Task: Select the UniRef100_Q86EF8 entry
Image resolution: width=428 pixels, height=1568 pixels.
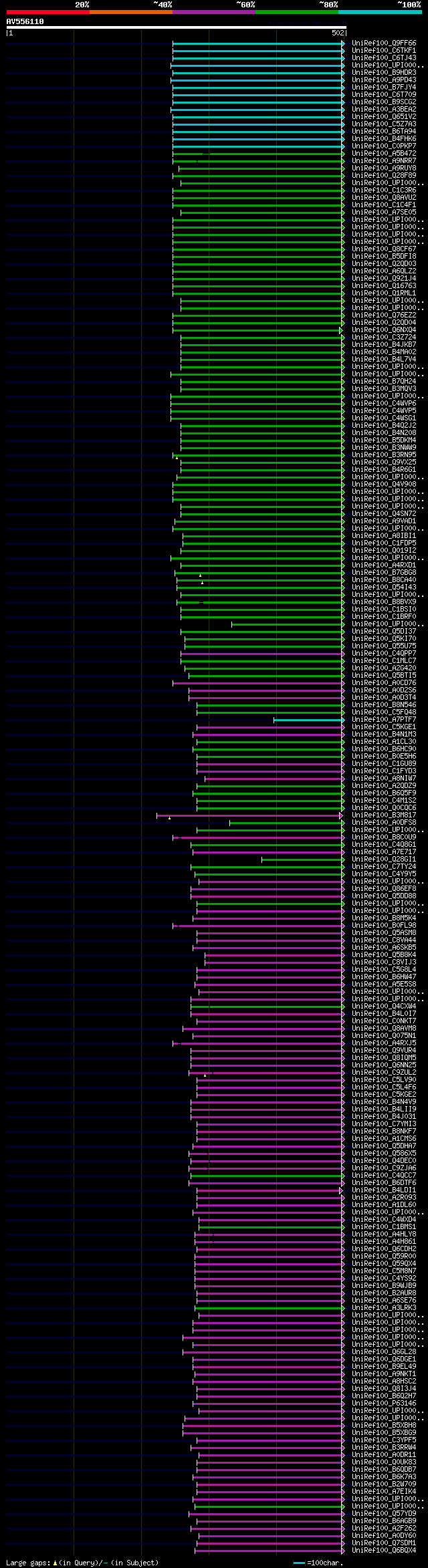Action: 384,889
